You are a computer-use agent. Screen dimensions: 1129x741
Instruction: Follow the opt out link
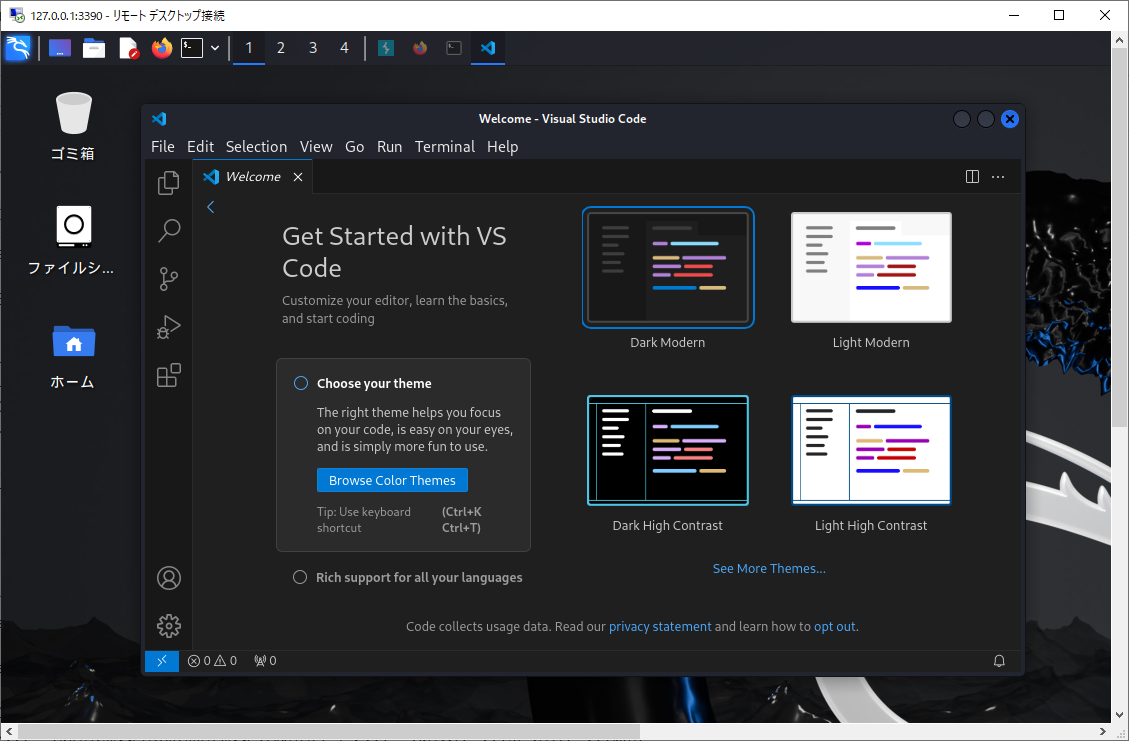point(835,627)
